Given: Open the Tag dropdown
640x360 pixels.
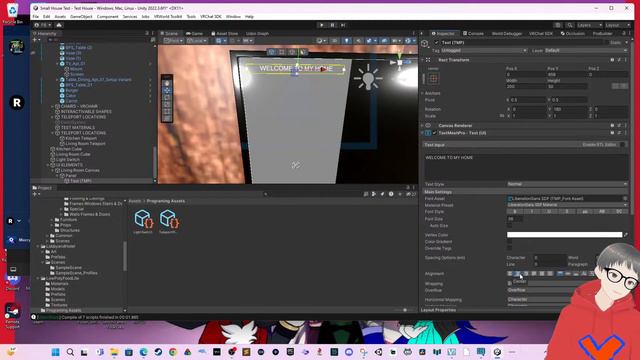Looking at the screenshot, I should pyautogui.click(x=483, y=51).
